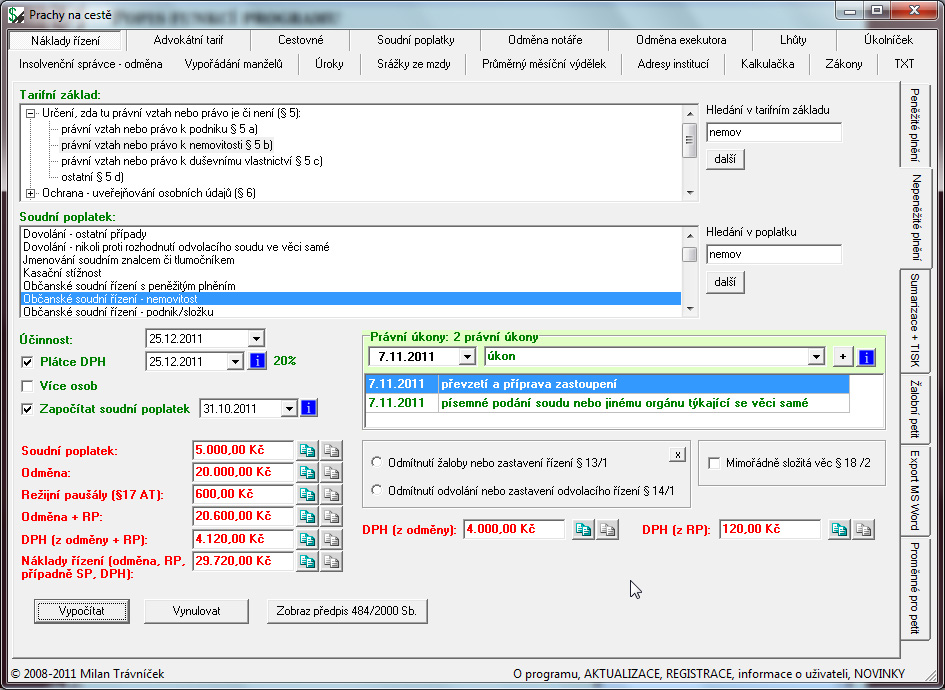Switch to the Advokátní tarif tab
945x690 pixels.
tap(189, 40)
